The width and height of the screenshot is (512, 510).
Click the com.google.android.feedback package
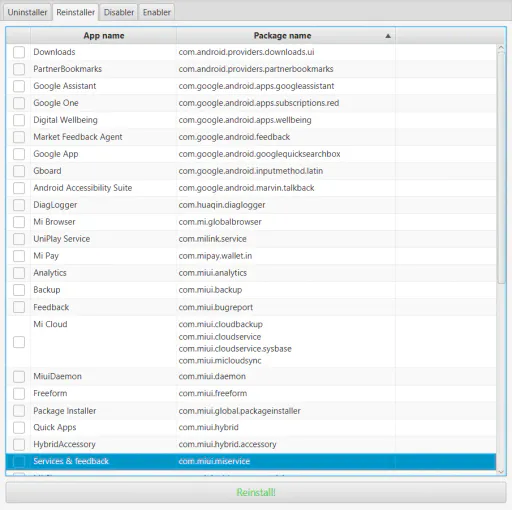[x=234, y=137]
